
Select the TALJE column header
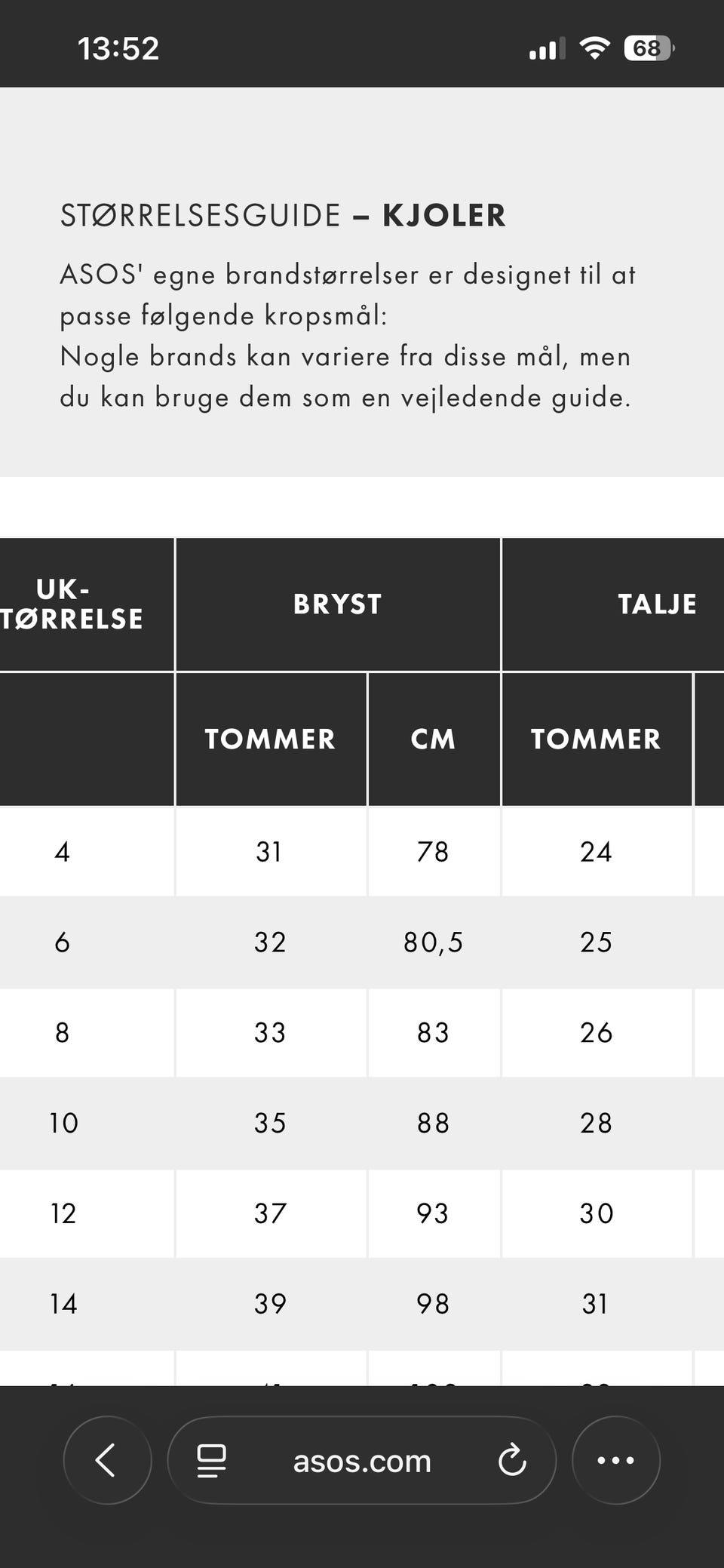(x=656, y=604)
